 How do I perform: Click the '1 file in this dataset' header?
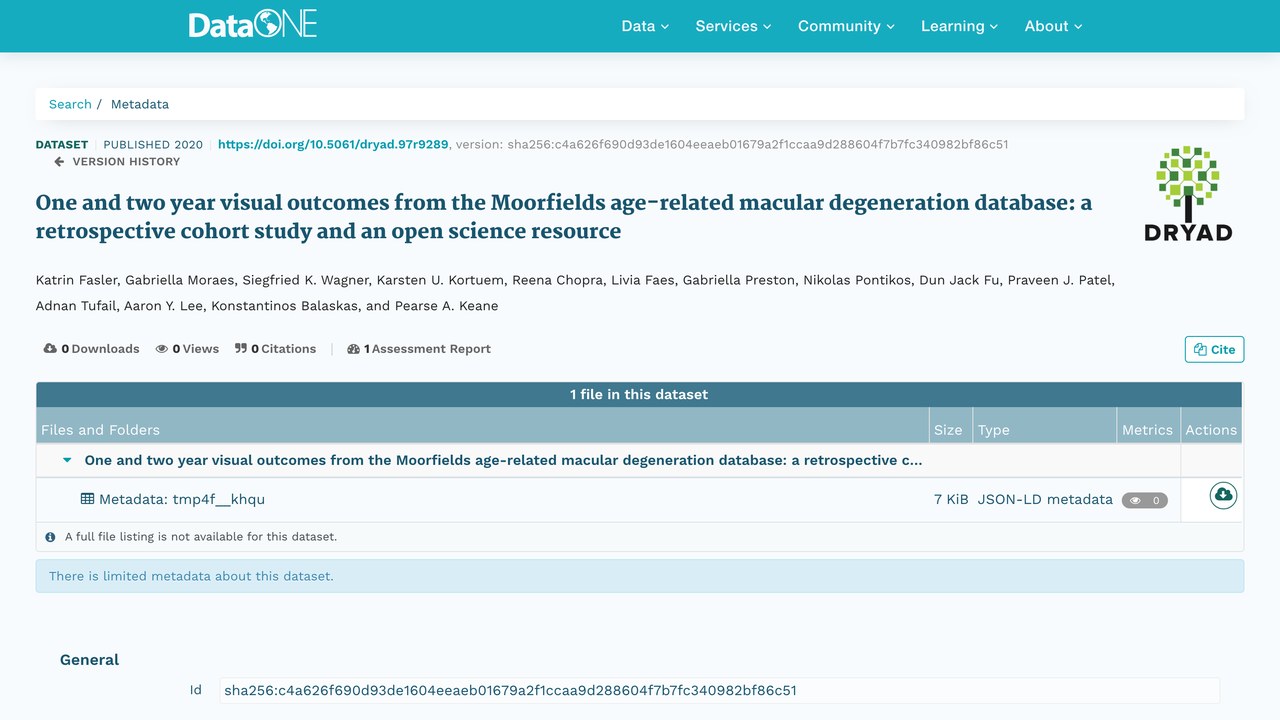pyautogui.click(x=639, y=395)
